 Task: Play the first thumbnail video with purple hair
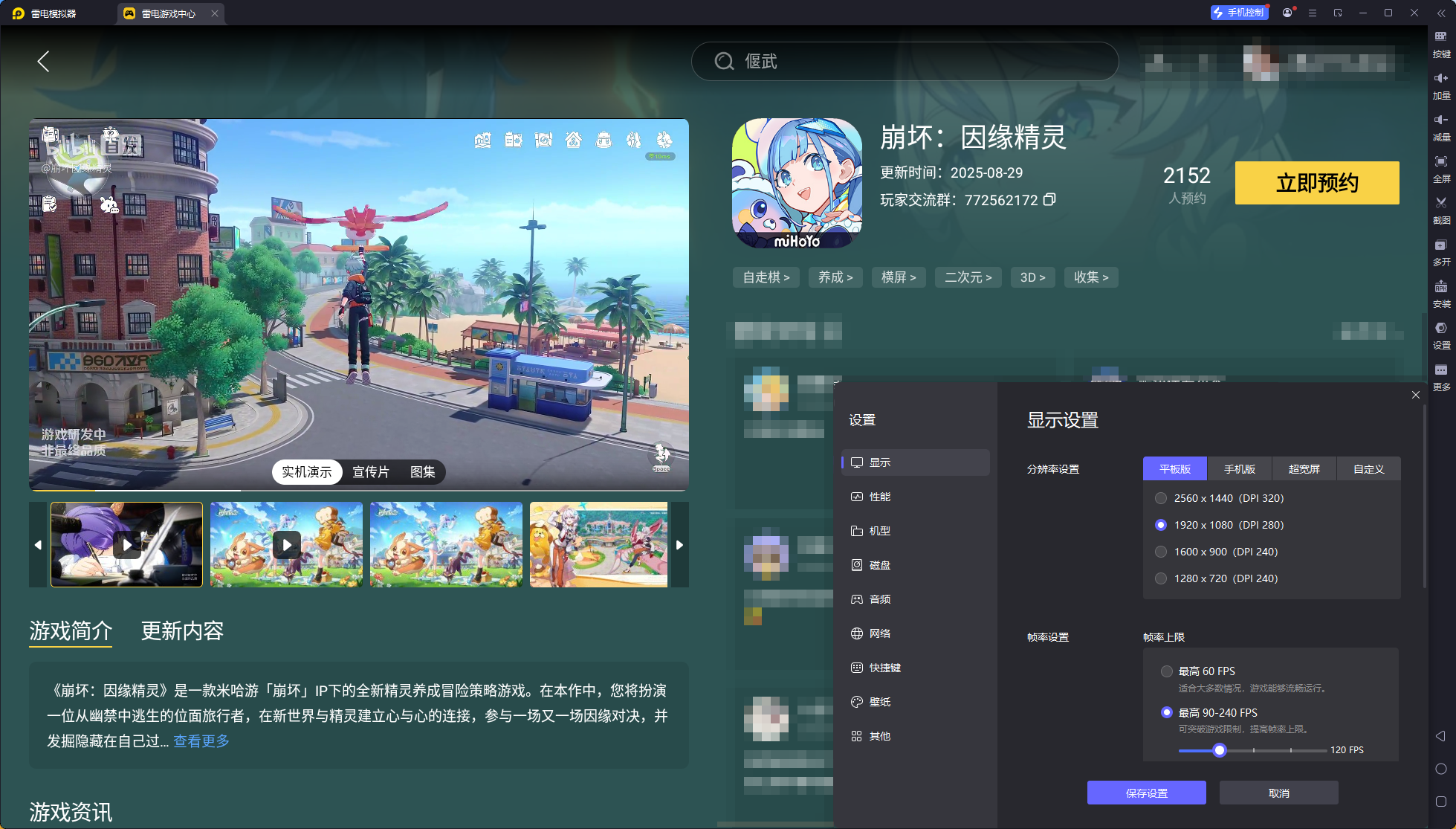point(126,545)
